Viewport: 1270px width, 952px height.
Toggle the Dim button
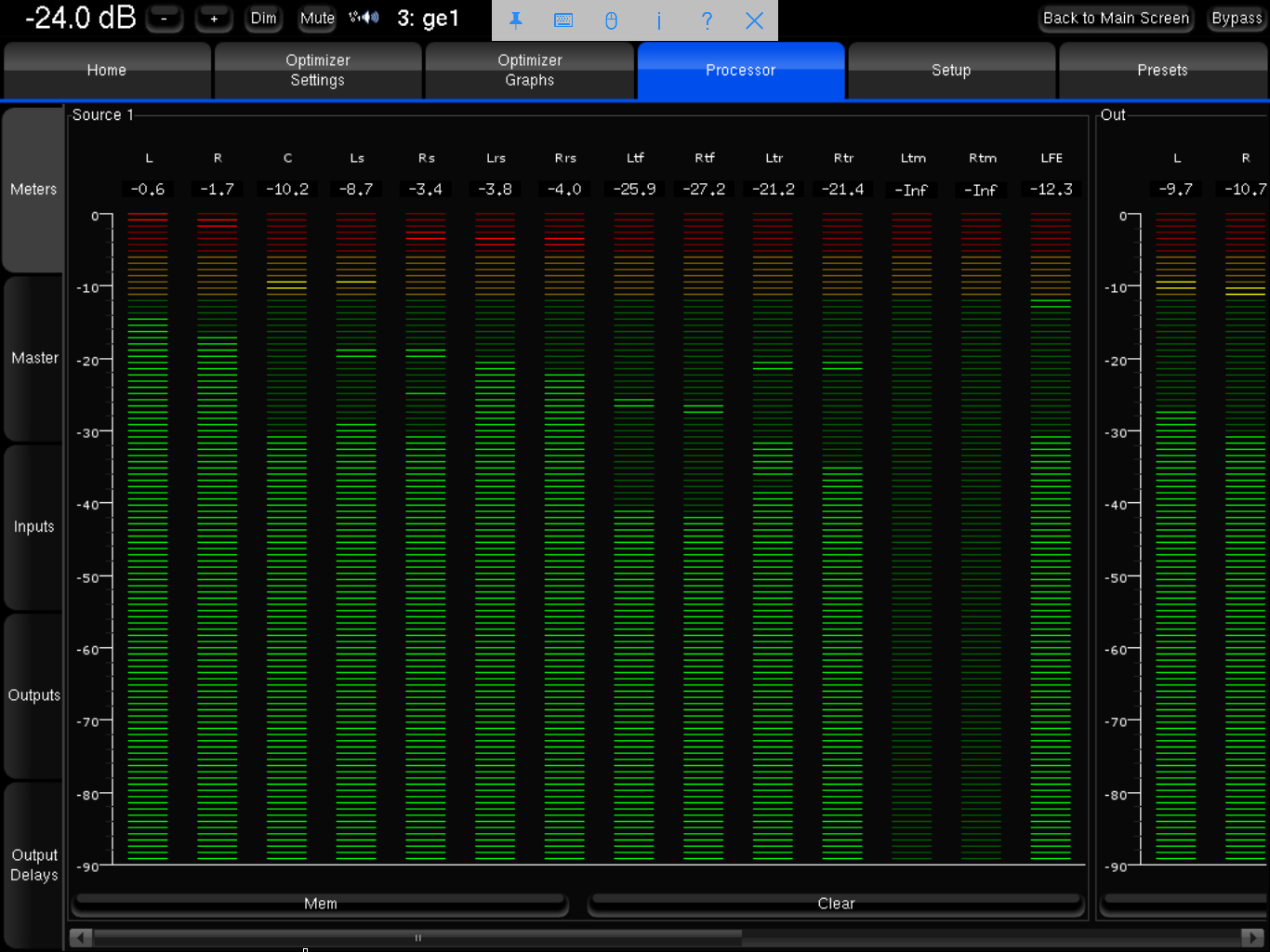pyautogui.click(x=263, y=19)
